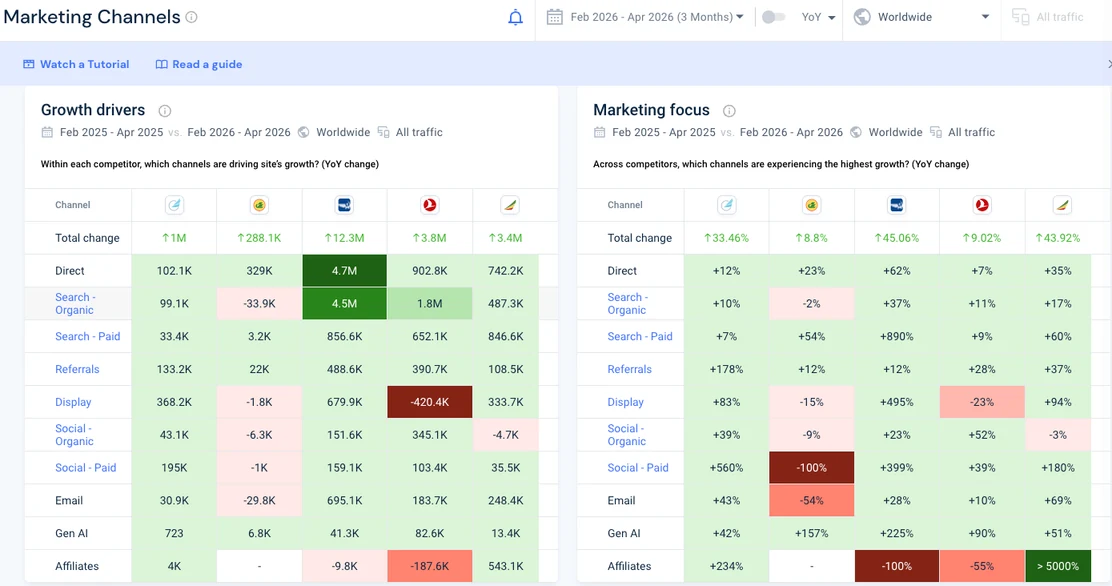Click the tutorial video icon beside Watch a Tutorial
The width and height of the screenshot is (1112, 586).
click(x=28, y=64)
